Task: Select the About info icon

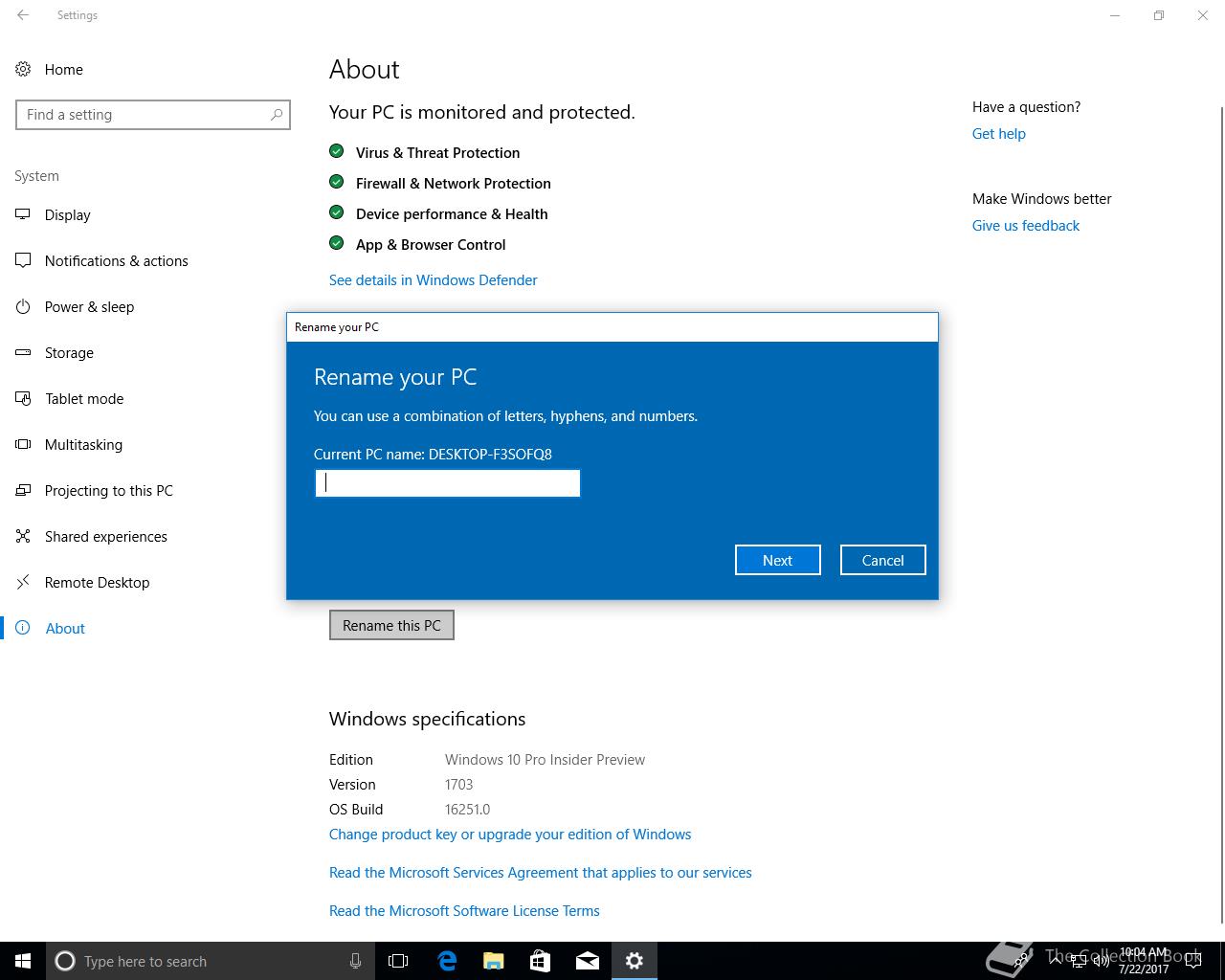Action: coord(23,628)
